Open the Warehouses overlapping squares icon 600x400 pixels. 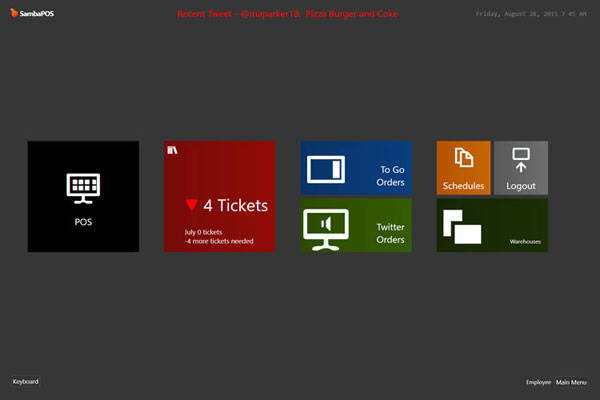point(462,226)
